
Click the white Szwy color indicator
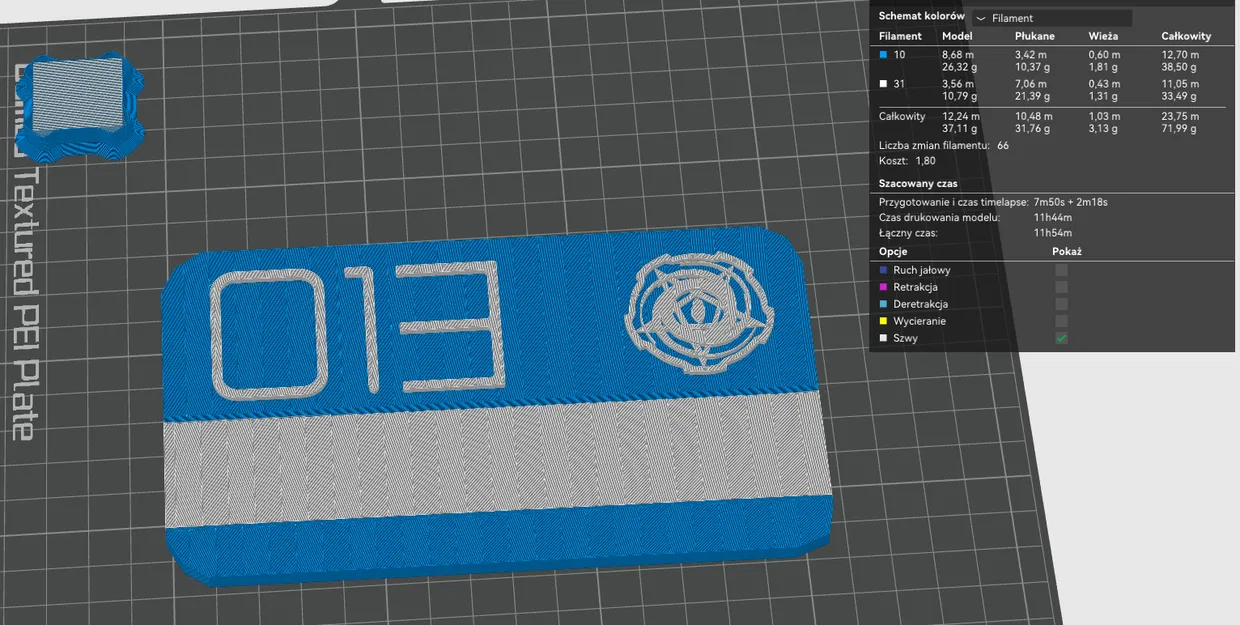[883, 337]
